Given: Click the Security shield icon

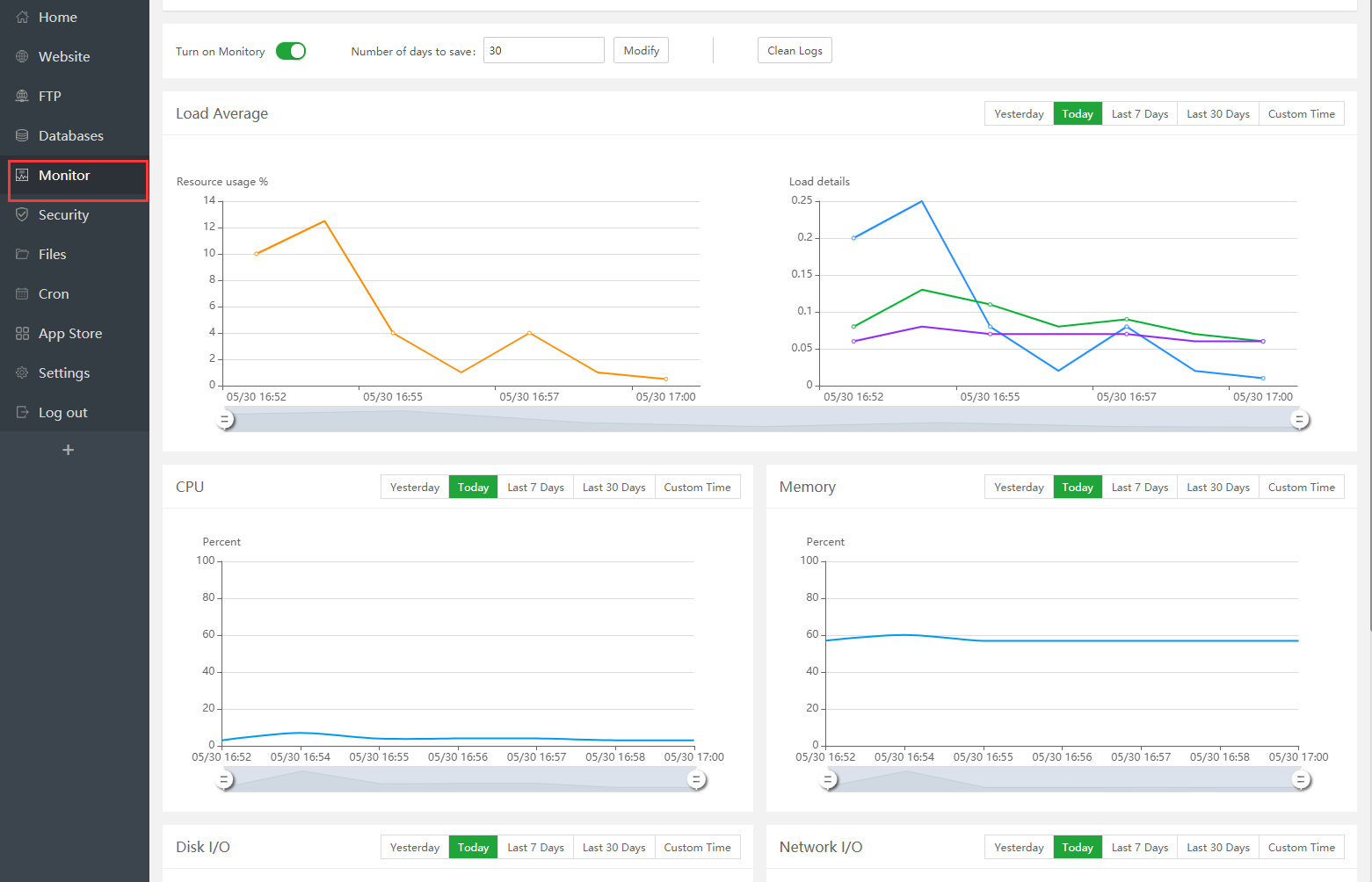Looking at the screenshot, I should pyautogui.click(x=22, y=215).
